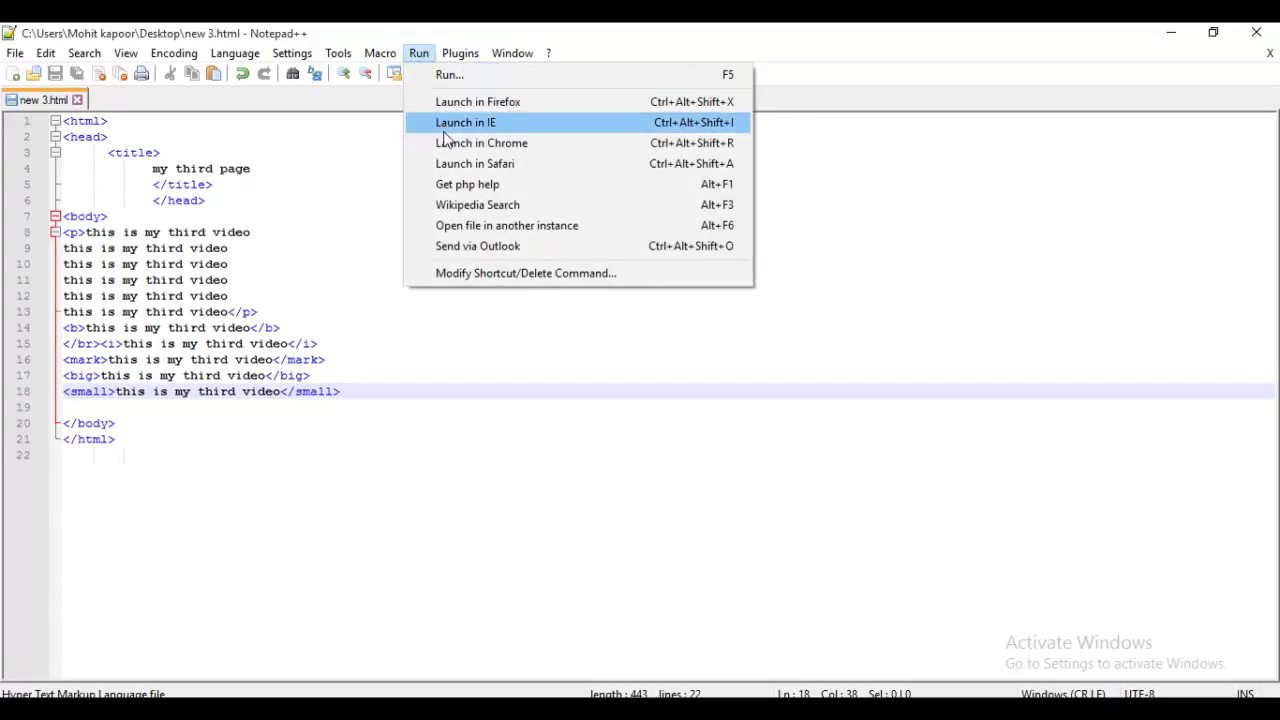The height and width of the screenshot is (720, 1280).
Task: Click the Save All toolbar icon
Action: (x=77, y=74)
